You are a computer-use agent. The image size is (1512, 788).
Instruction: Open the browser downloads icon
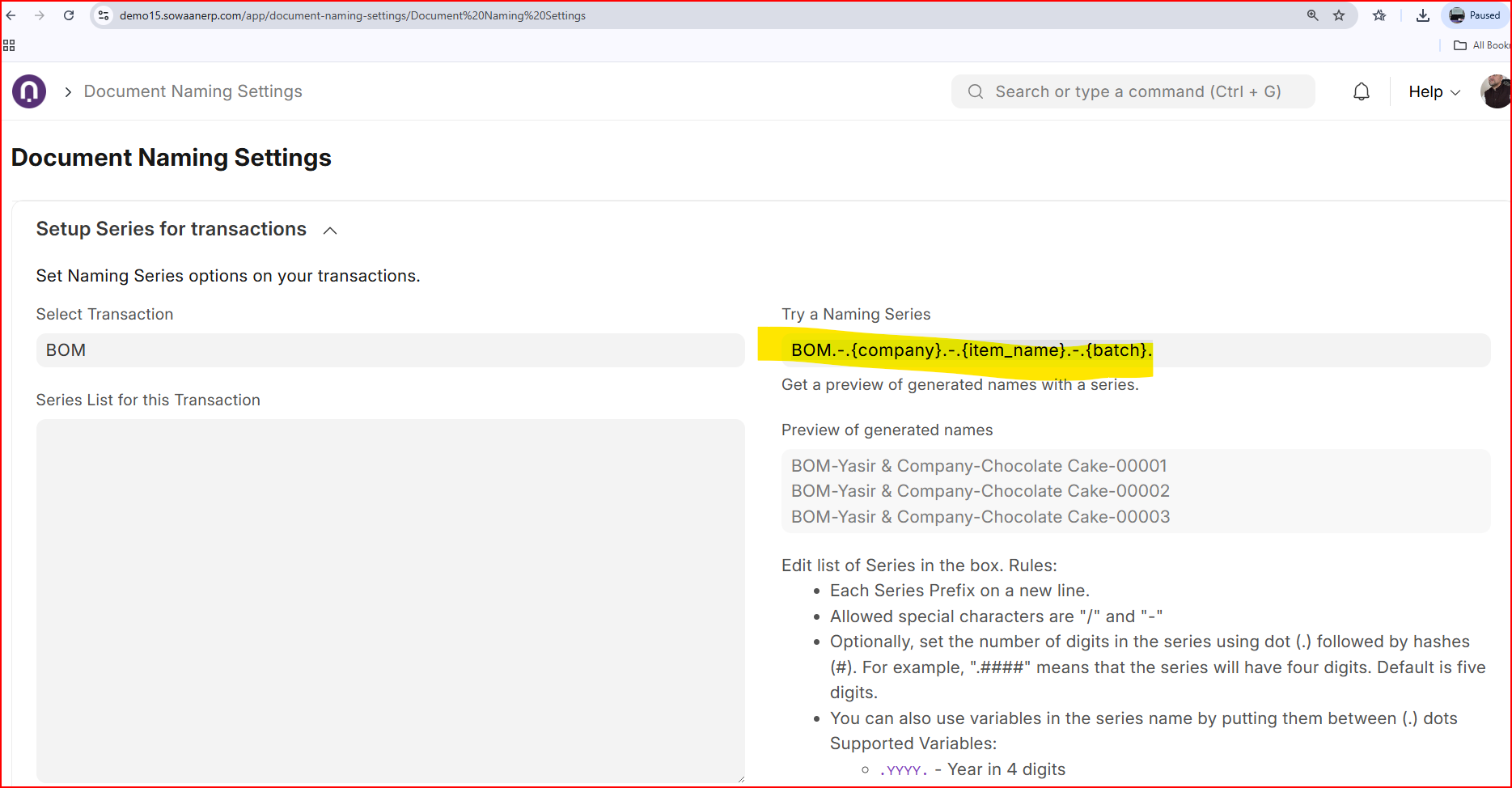[x=1422, y=15]
